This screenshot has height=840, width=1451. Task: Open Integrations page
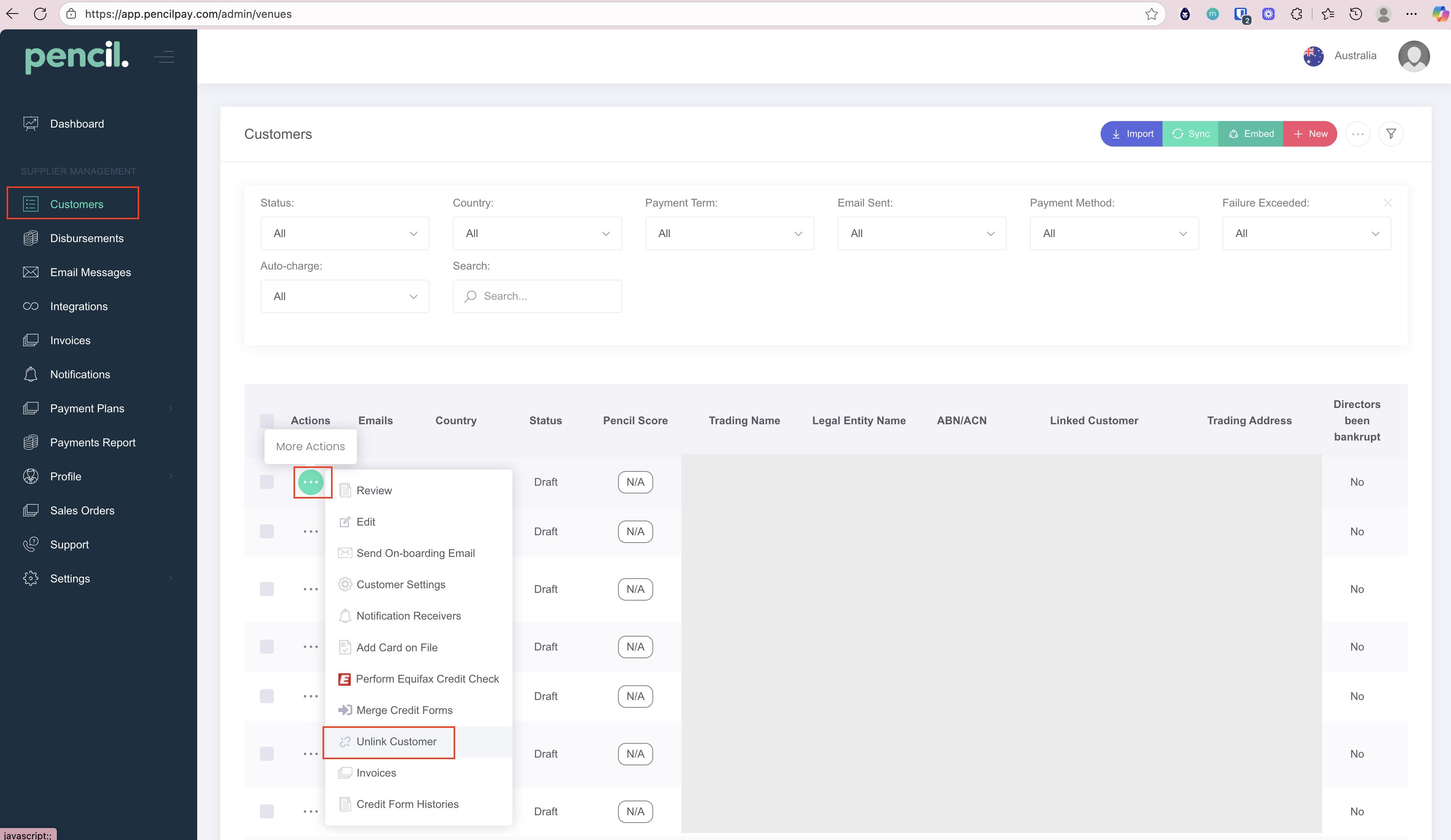(79, 306)
